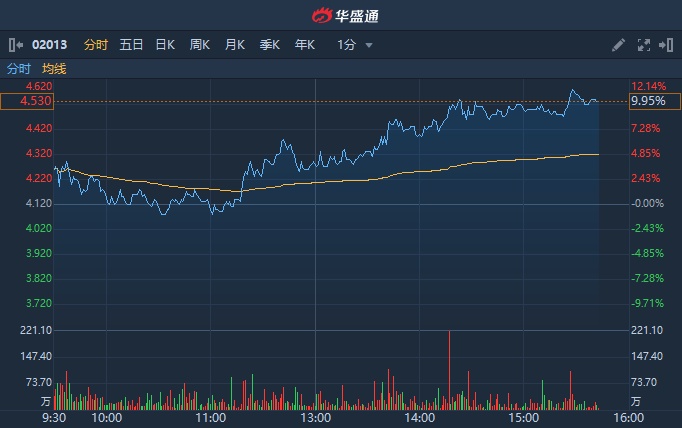Select the 月K chart tab
682x428 pixels.
[235, 45]
